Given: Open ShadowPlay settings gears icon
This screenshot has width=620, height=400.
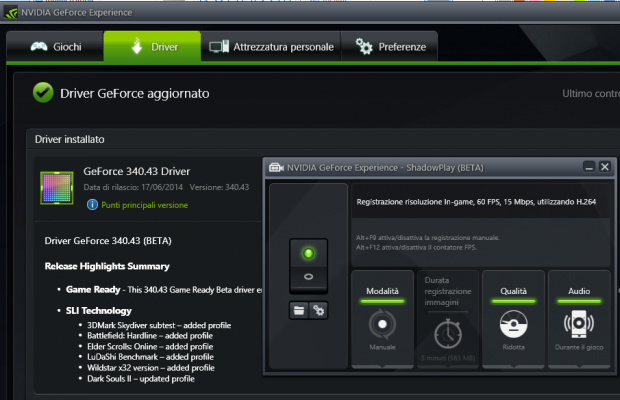Looking at the screenshot, I should coord(318,310).
